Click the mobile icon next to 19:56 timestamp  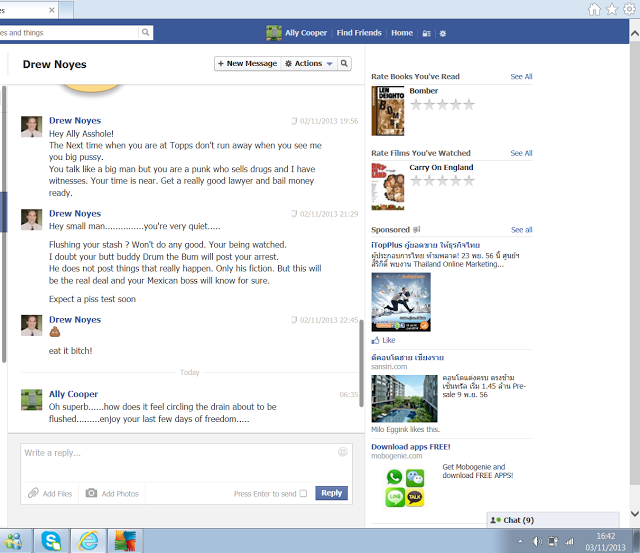pos(294,121)
